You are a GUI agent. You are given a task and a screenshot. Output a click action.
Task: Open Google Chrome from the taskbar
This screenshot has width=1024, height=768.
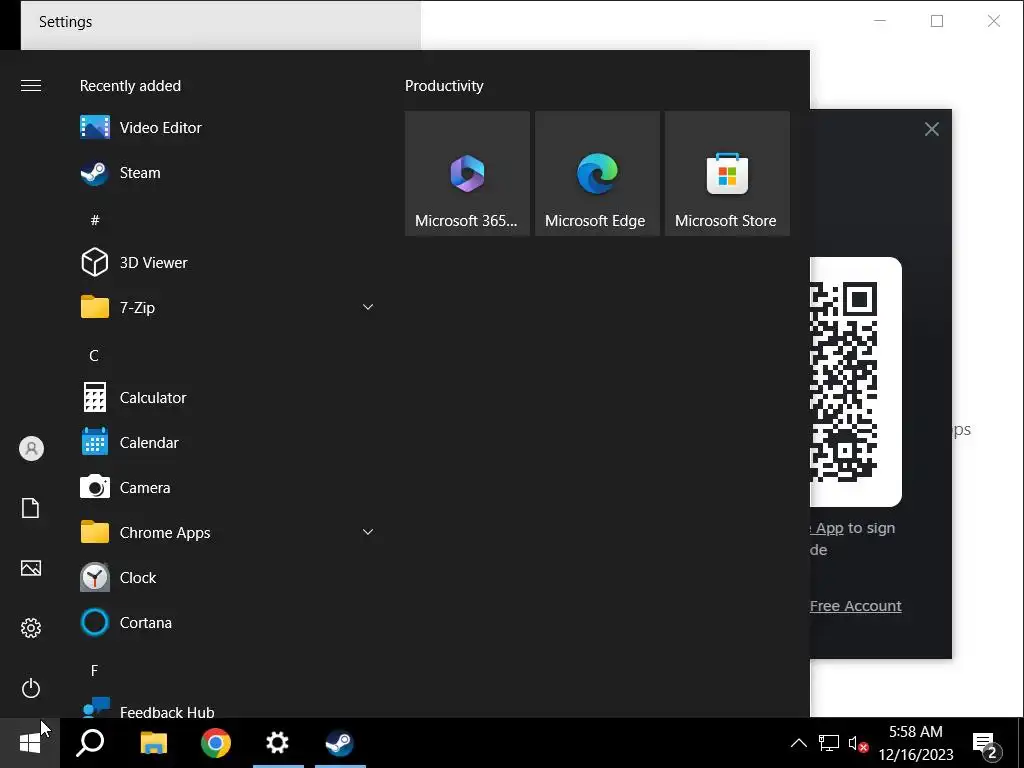click(216, 743)
